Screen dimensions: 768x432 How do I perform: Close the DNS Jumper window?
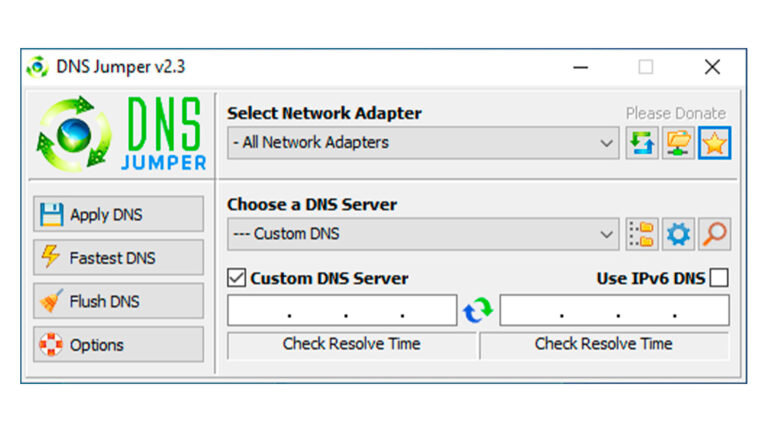[x=712, y=67]
